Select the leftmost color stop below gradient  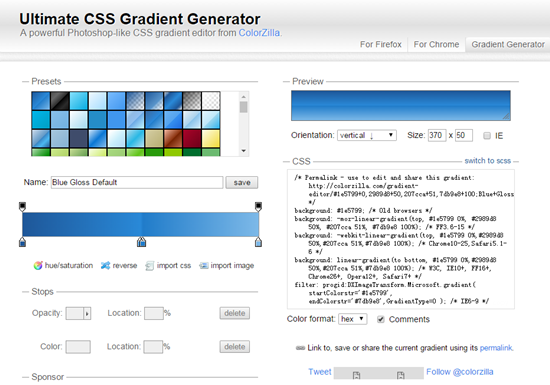(x=22, y=242)
